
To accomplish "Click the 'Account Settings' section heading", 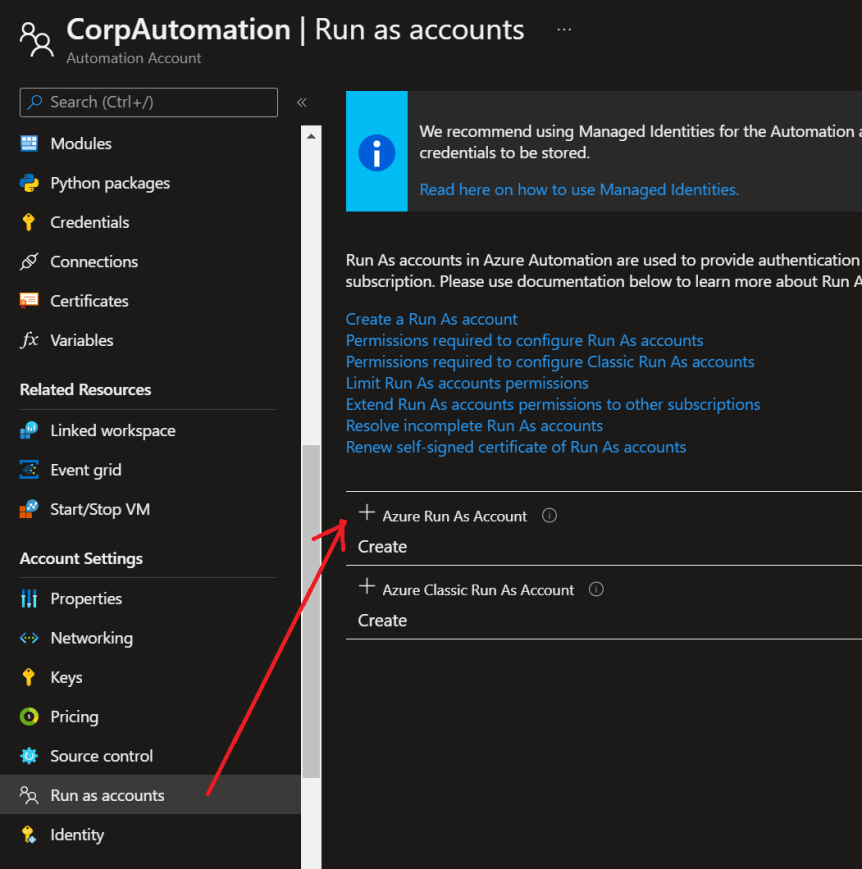I will 81,558.
